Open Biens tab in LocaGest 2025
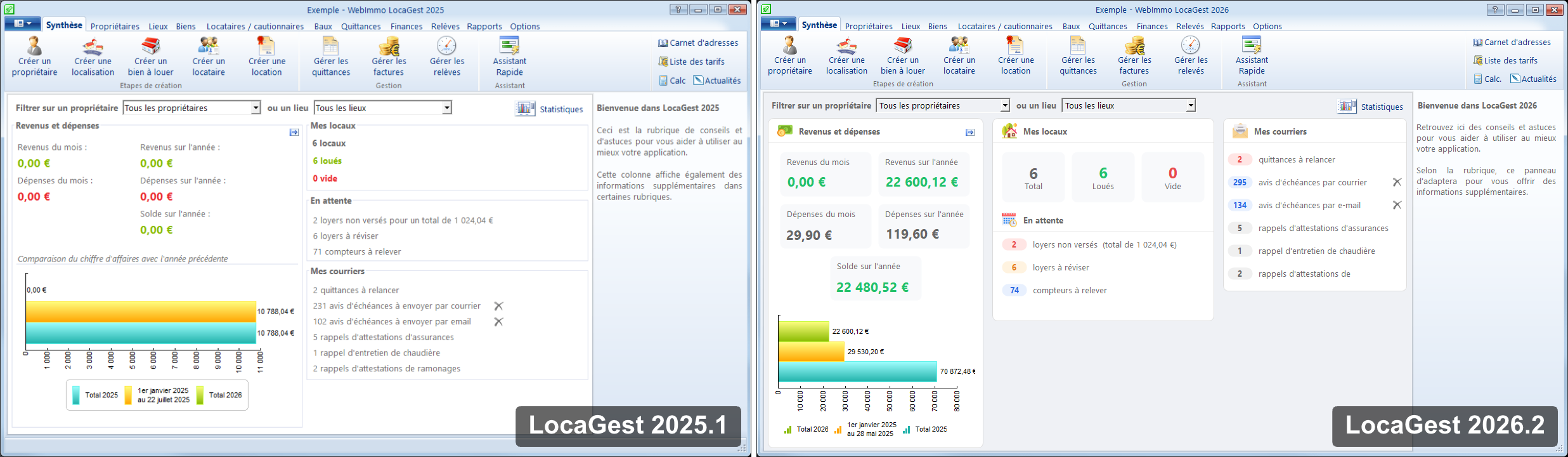The height and width of the screenshot is (457, 1568). click(x=186, y=26)
